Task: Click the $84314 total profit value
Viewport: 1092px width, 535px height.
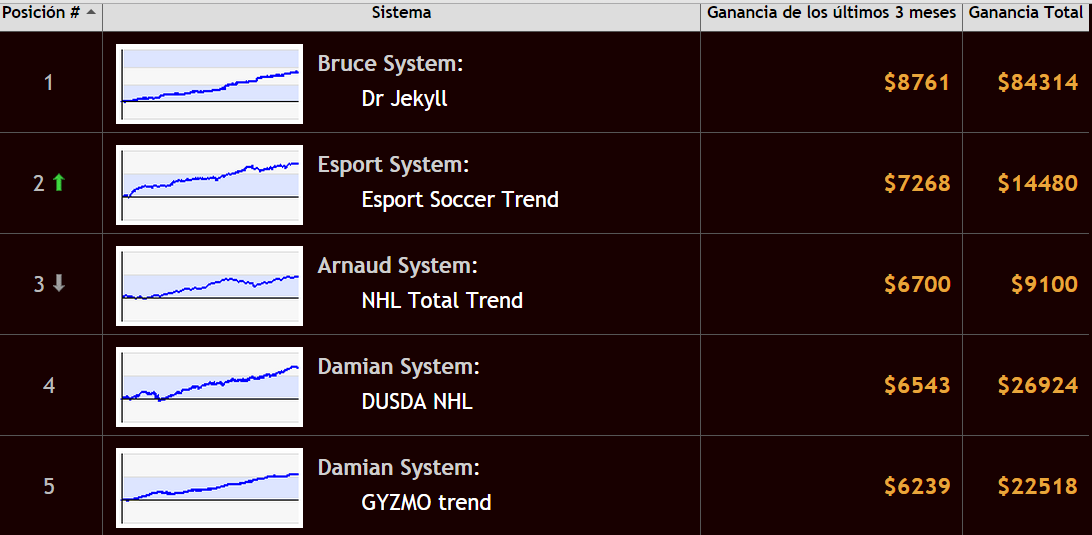Action: [1038, 83]
